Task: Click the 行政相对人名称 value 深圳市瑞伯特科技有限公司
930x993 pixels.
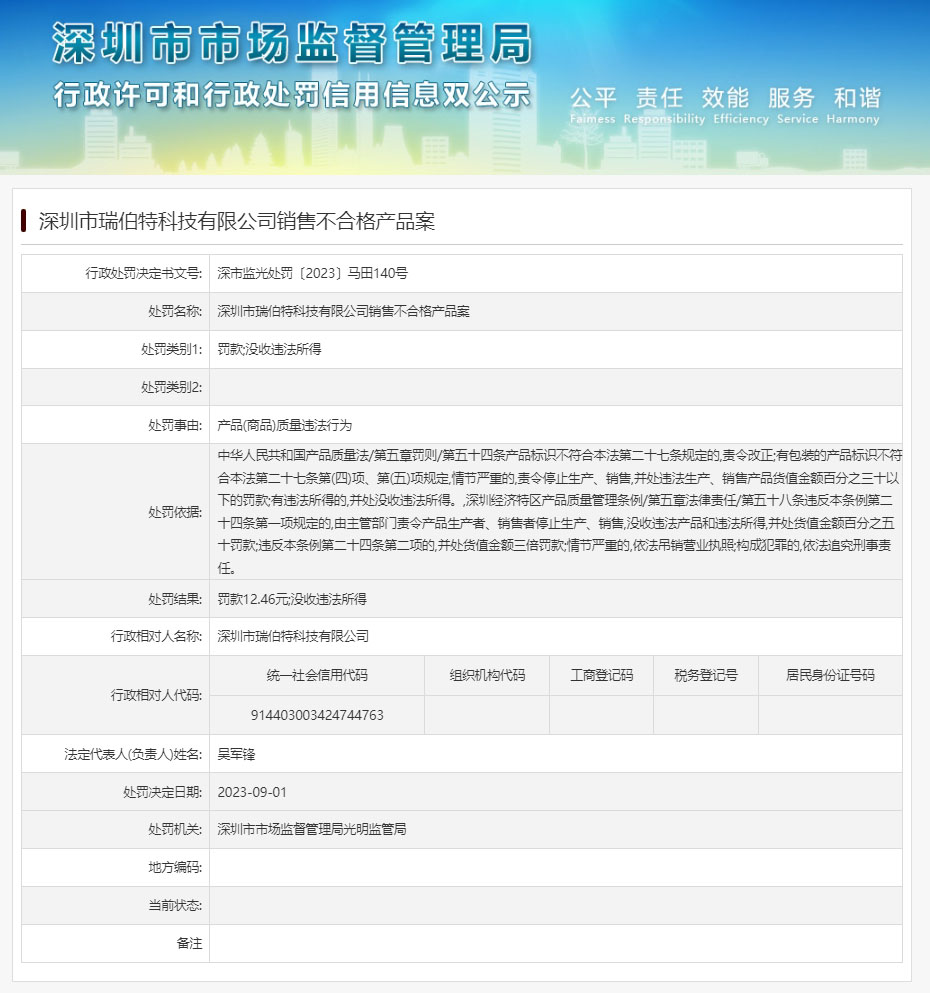Action: pyautogui.click(x=292, y=636)
